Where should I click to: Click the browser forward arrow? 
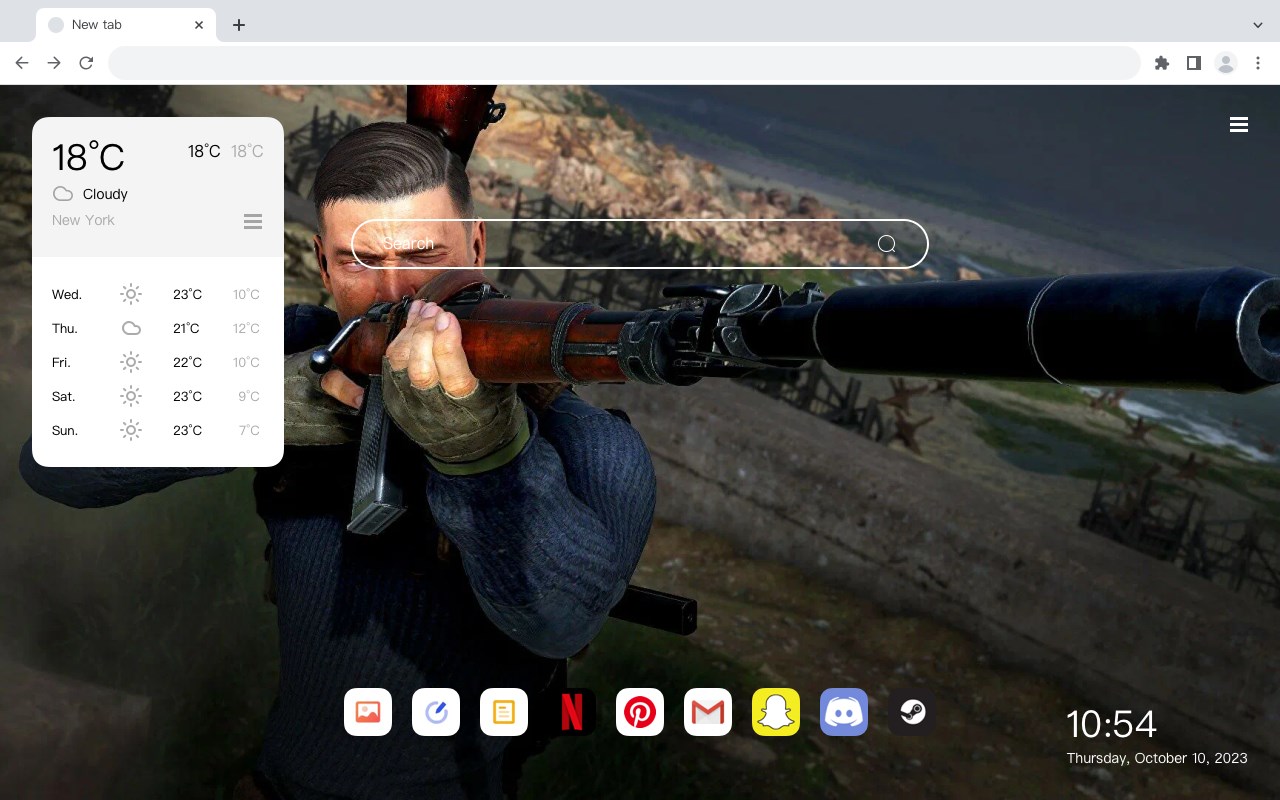54,63
